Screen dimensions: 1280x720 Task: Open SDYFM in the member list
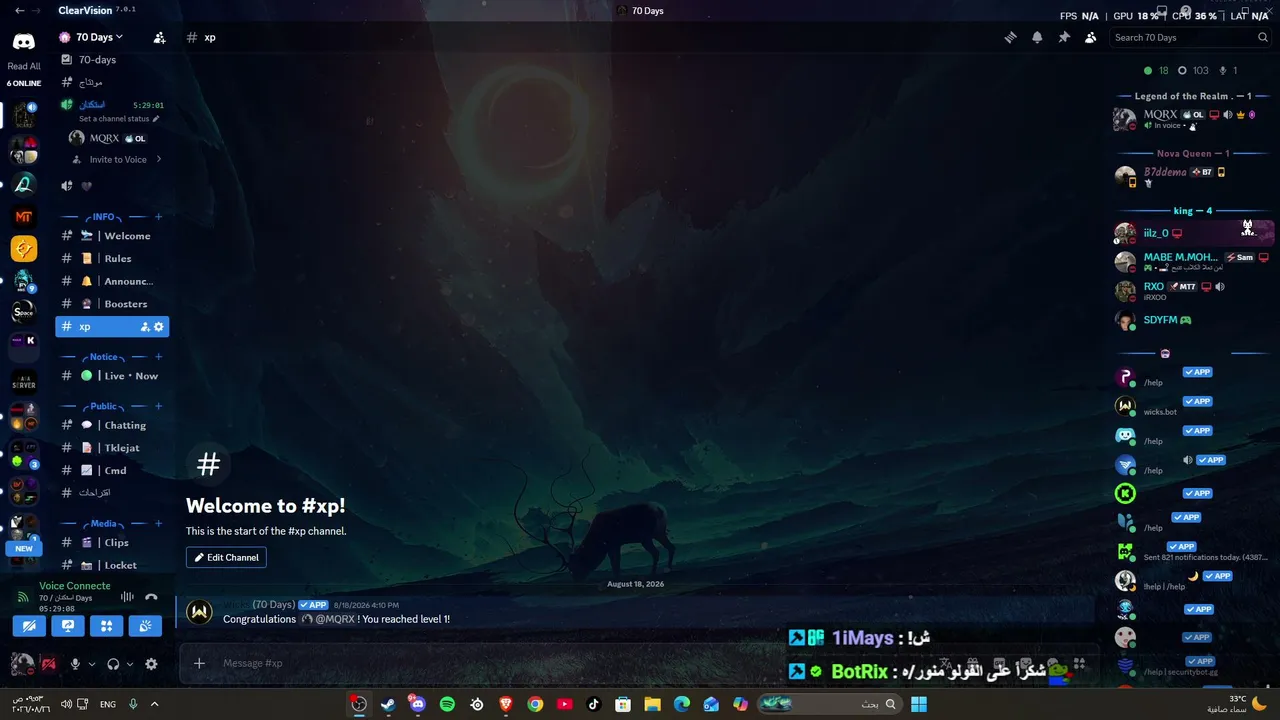[1192, 320]
